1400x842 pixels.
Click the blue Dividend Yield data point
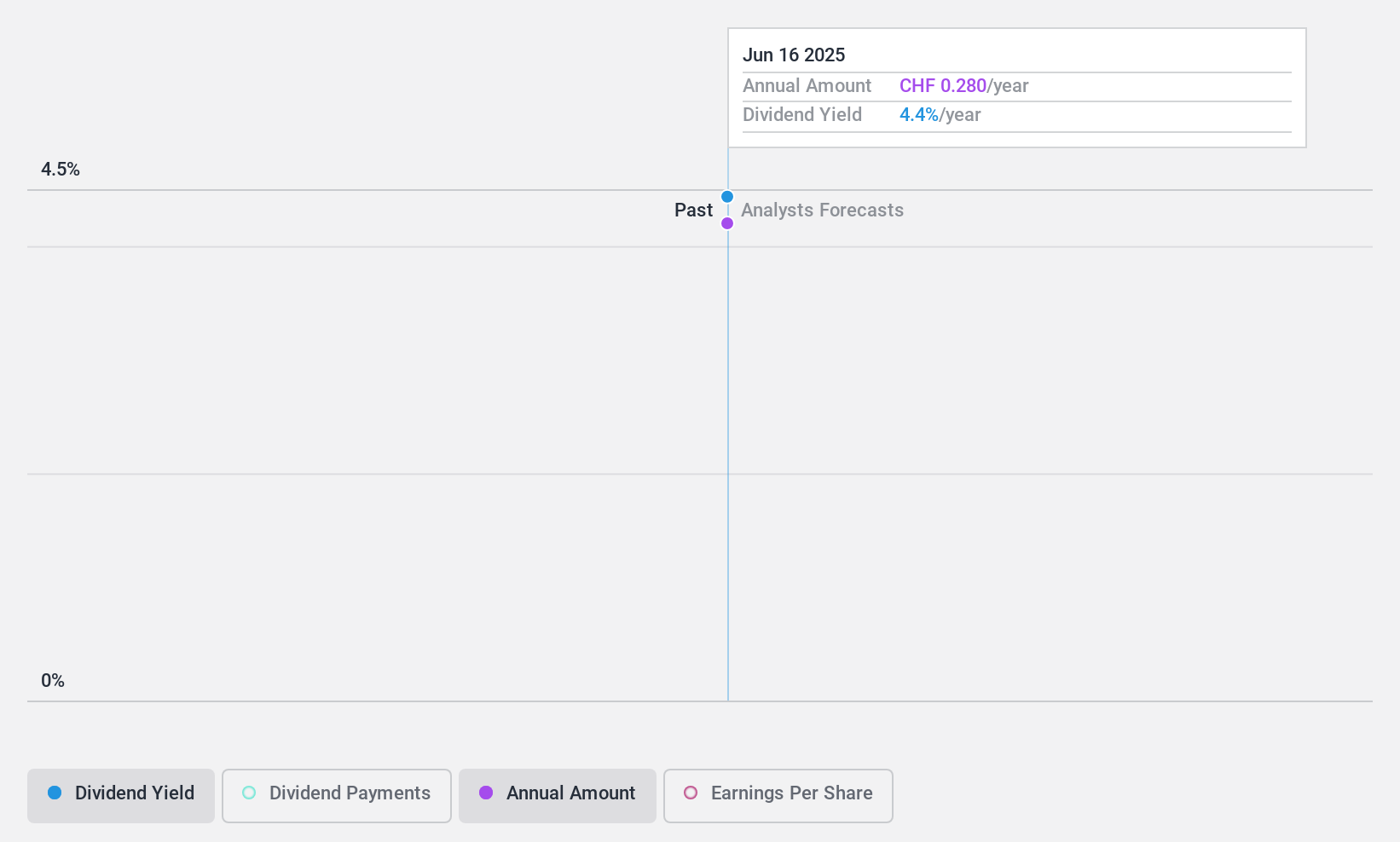[727, 197]
